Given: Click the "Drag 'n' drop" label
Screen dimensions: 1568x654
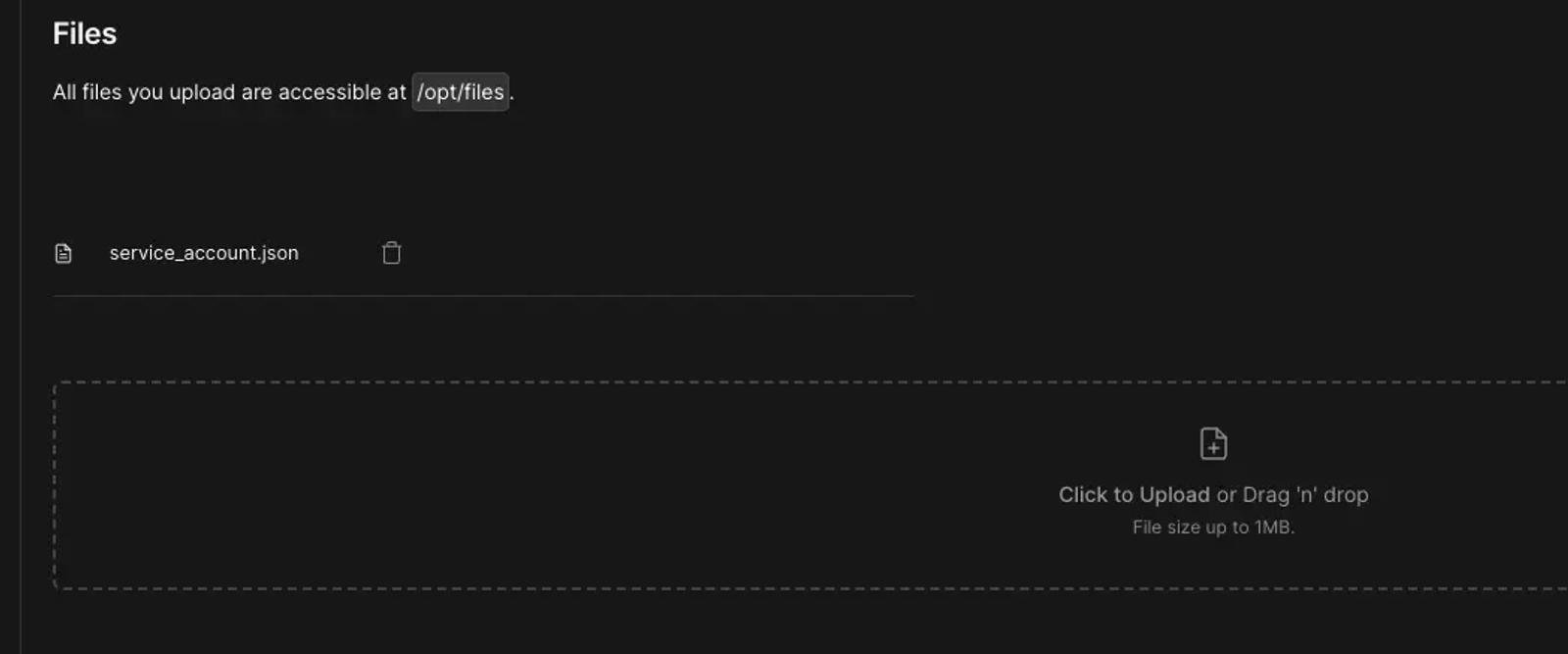Looking at the screenshot, I should pyautogui.click(x=1305, y=495).
